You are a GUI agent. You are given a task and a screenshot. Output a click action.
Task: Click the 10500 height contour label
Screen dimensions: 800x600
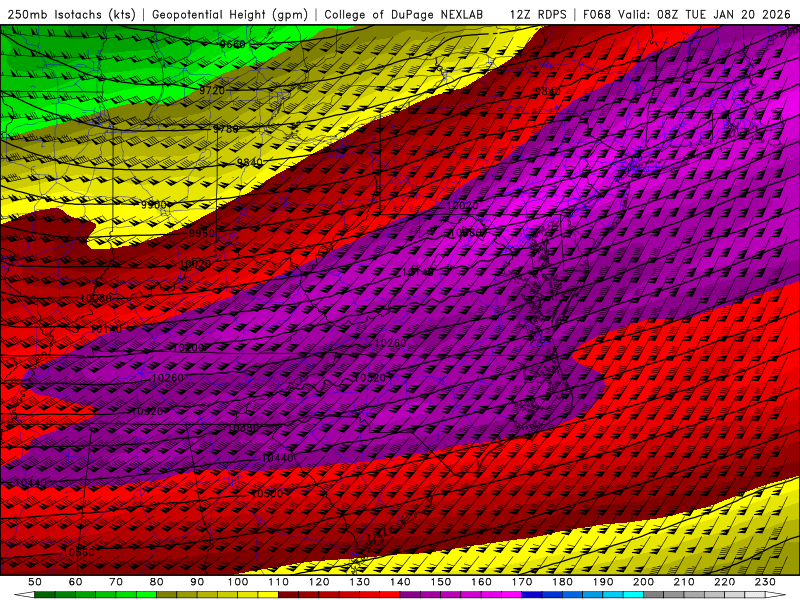267,493
